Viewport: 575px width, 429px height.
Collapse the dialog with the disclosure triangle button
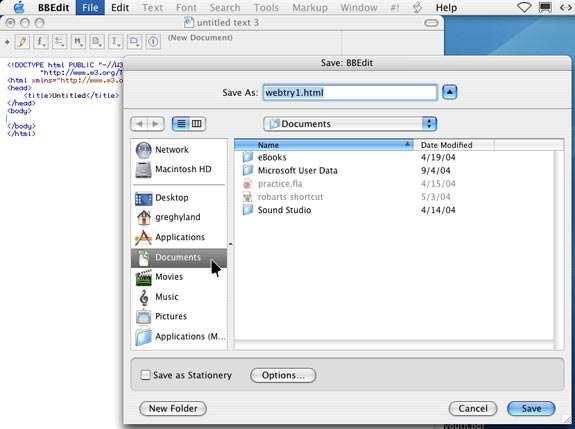coord(450,92)
